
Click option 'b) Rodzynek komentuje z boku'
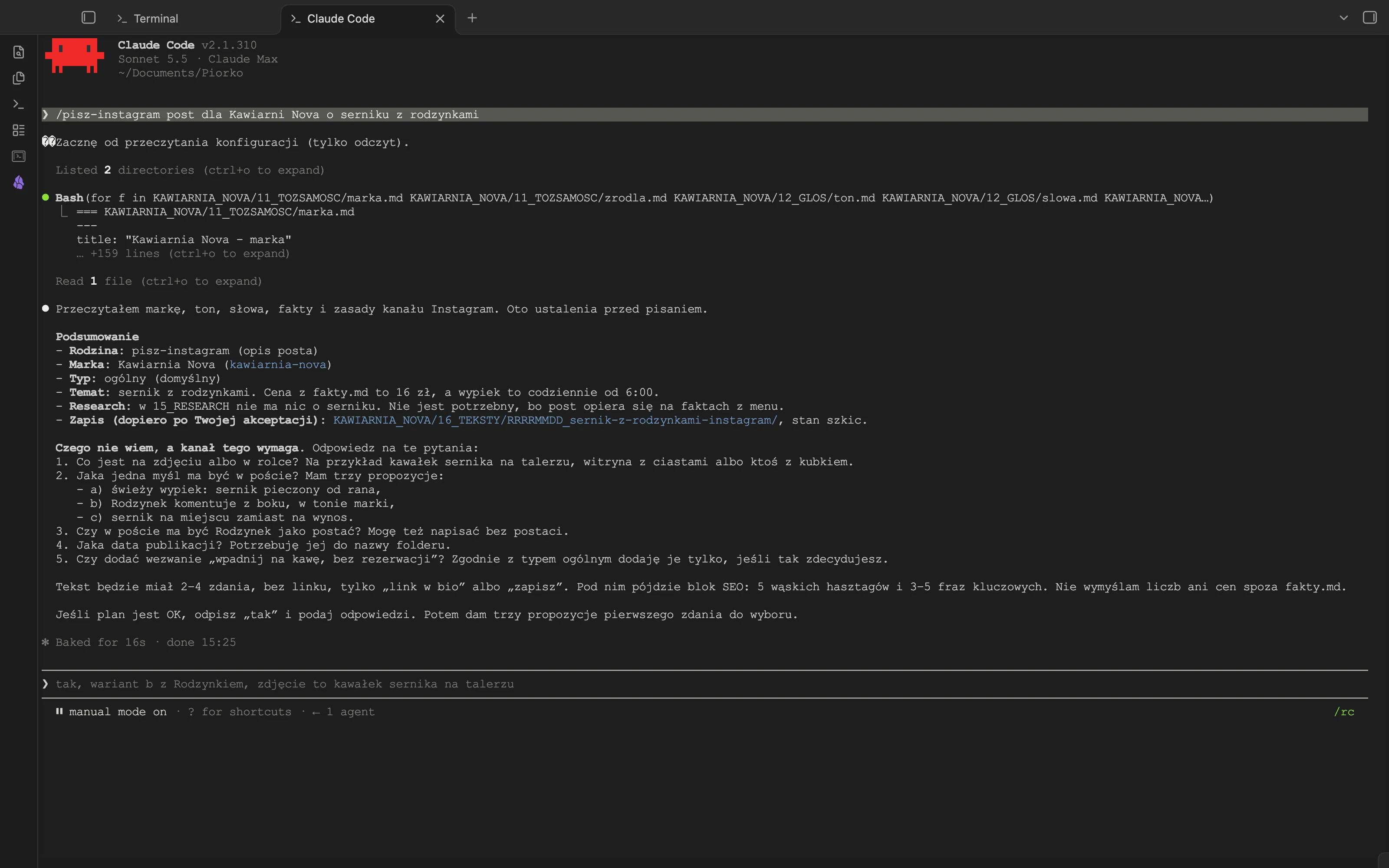tap(242, 503)
